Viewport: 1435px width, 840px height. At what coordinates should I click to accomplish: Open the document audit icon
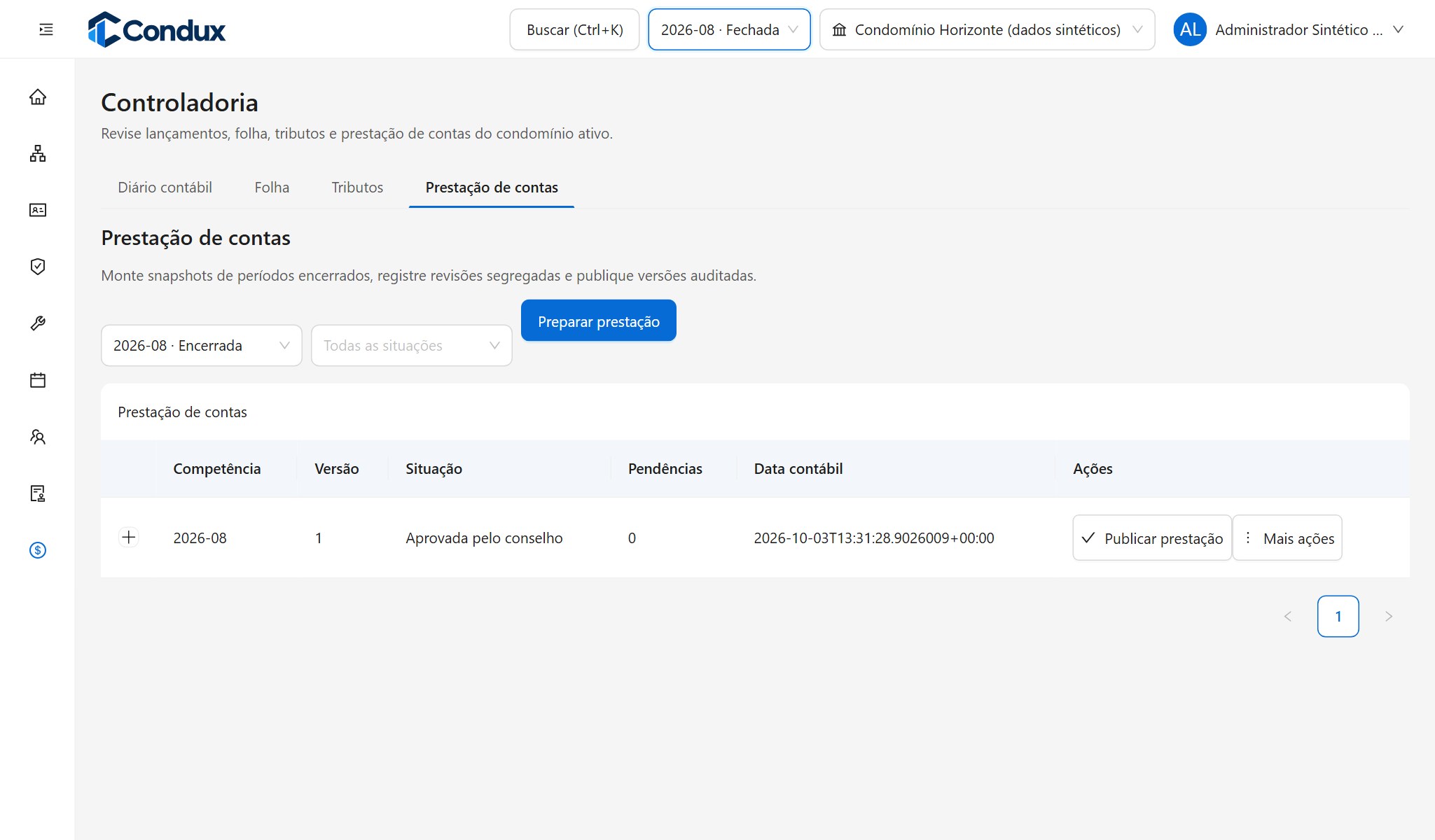coord(38,493)
